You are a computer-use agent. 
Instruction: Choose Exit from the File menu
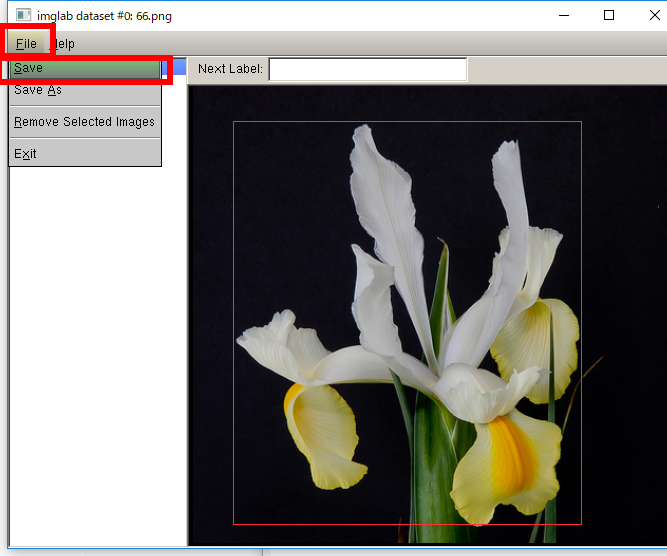(x=85, y=154)
